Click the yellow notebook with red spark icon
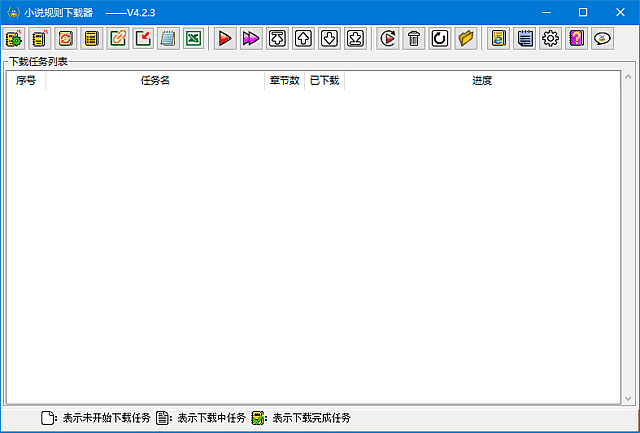Screen dimensions: 640x433 pyautogui.click(x=40, y=39)
